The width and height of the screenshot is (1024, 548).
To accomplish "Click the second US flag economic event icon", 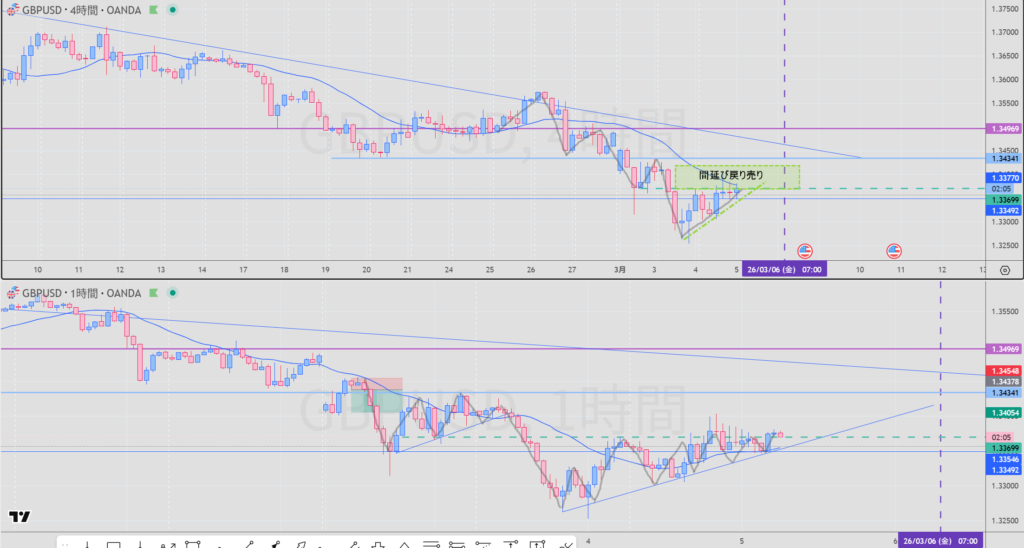I will [x=893, y=251].
